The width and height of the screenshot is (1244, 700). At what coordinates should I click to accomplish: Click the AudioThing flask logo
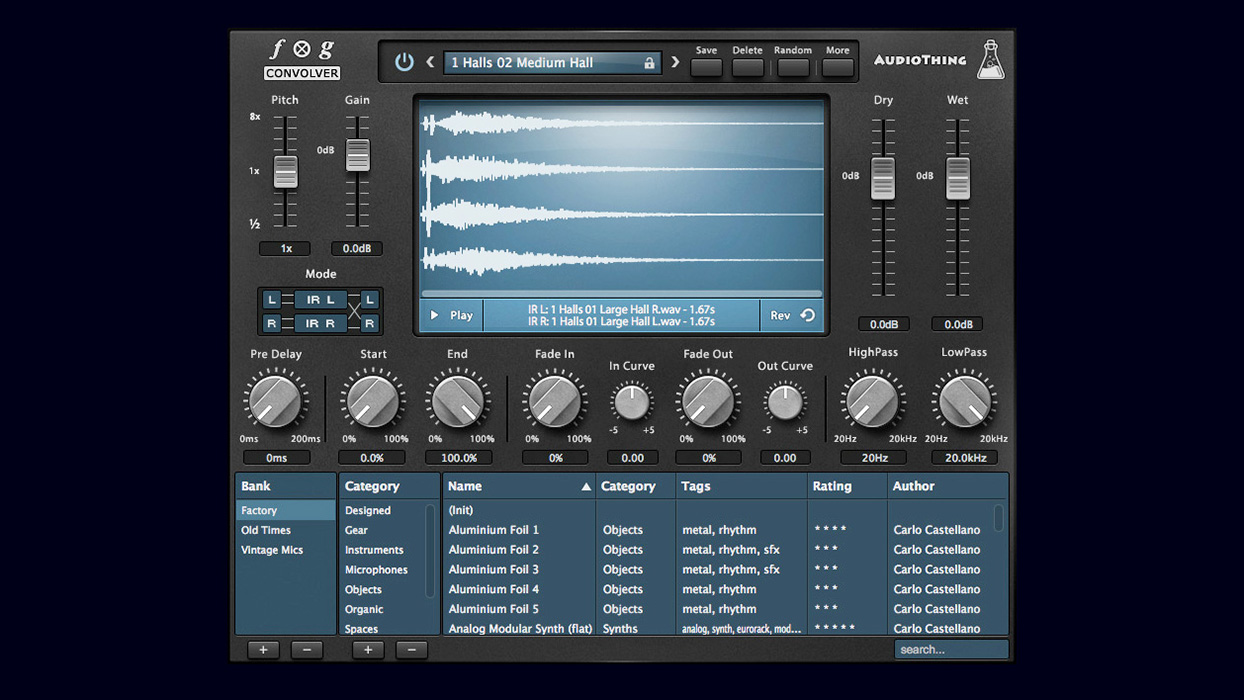pos(989,61)
